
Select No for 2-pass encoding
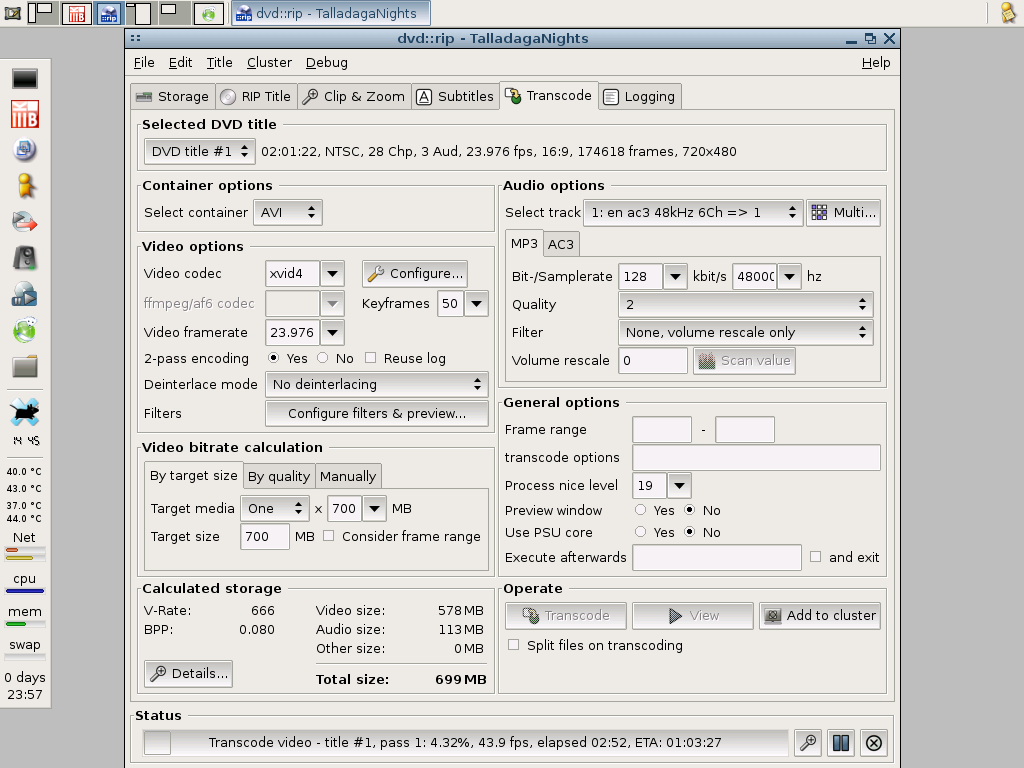pos(323,358)
